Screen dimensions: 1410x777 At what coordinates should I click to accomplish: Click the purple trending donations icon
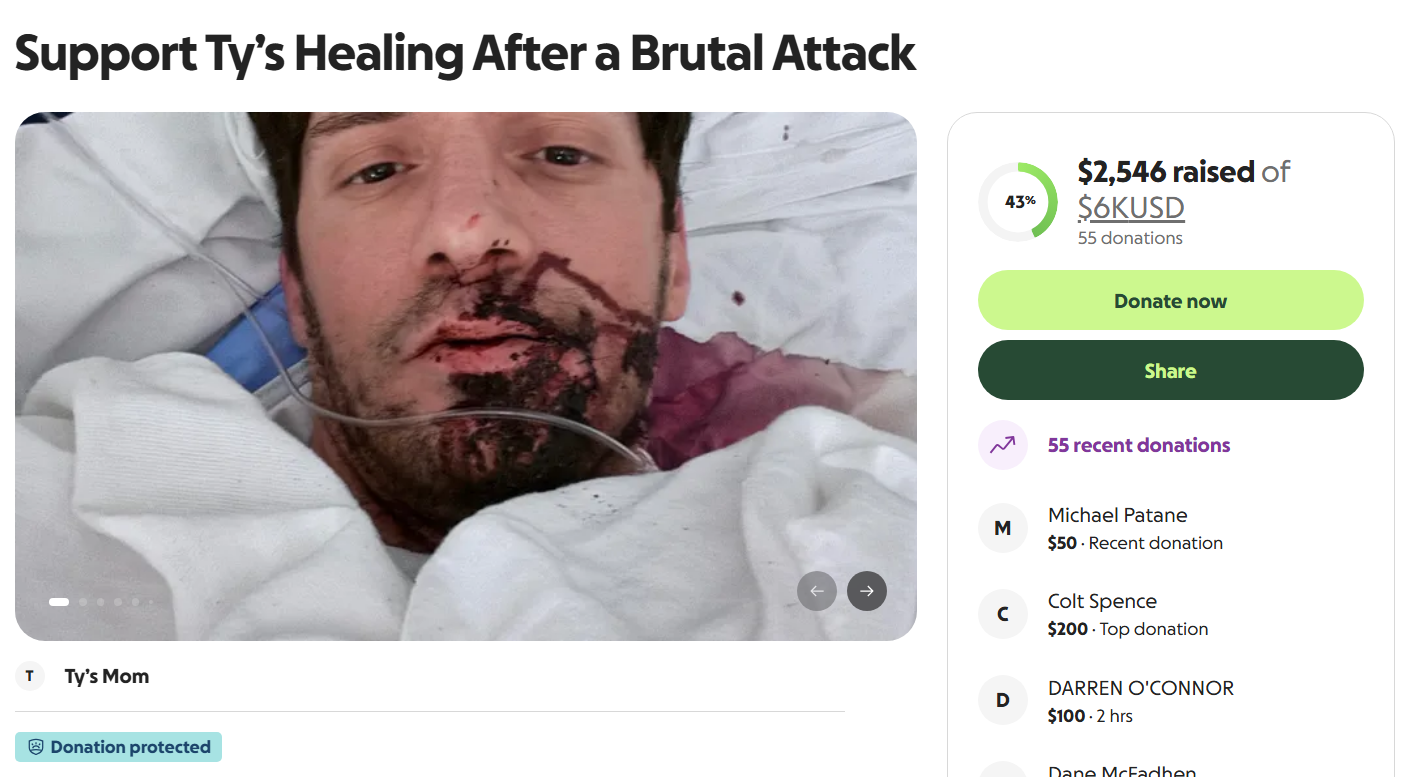pyautogui.click(x=1002, y=445)
